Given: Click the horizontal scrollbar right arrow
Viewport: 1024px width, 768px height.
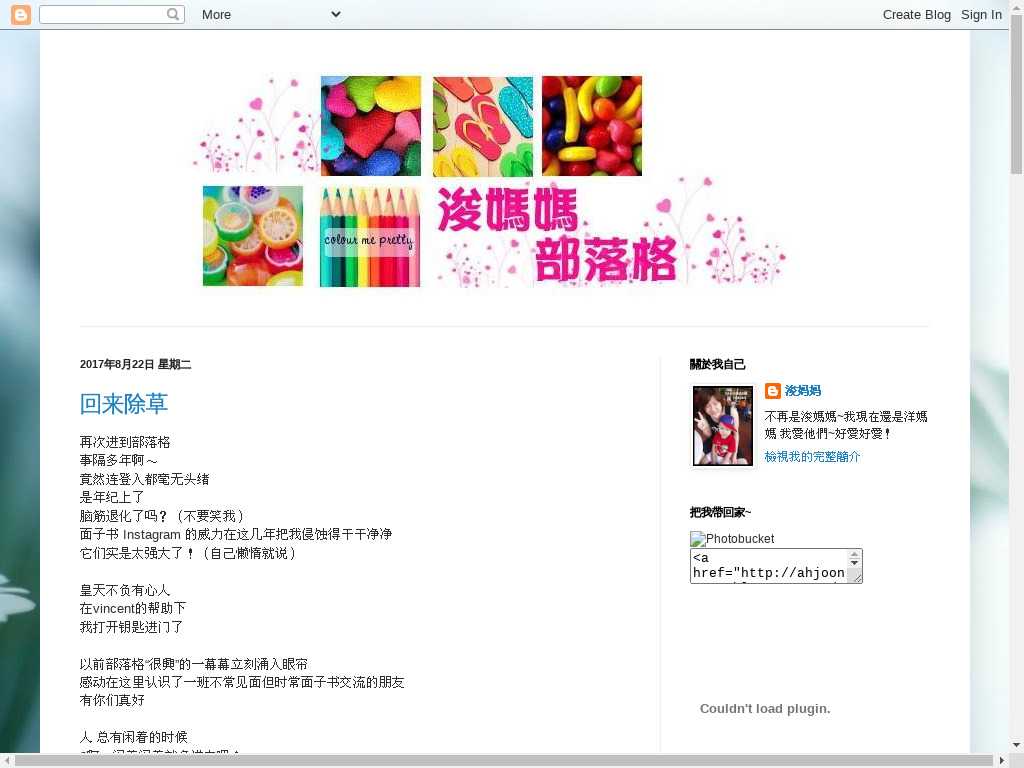Looking at the screenshot, I should [x=1001, y=760].
